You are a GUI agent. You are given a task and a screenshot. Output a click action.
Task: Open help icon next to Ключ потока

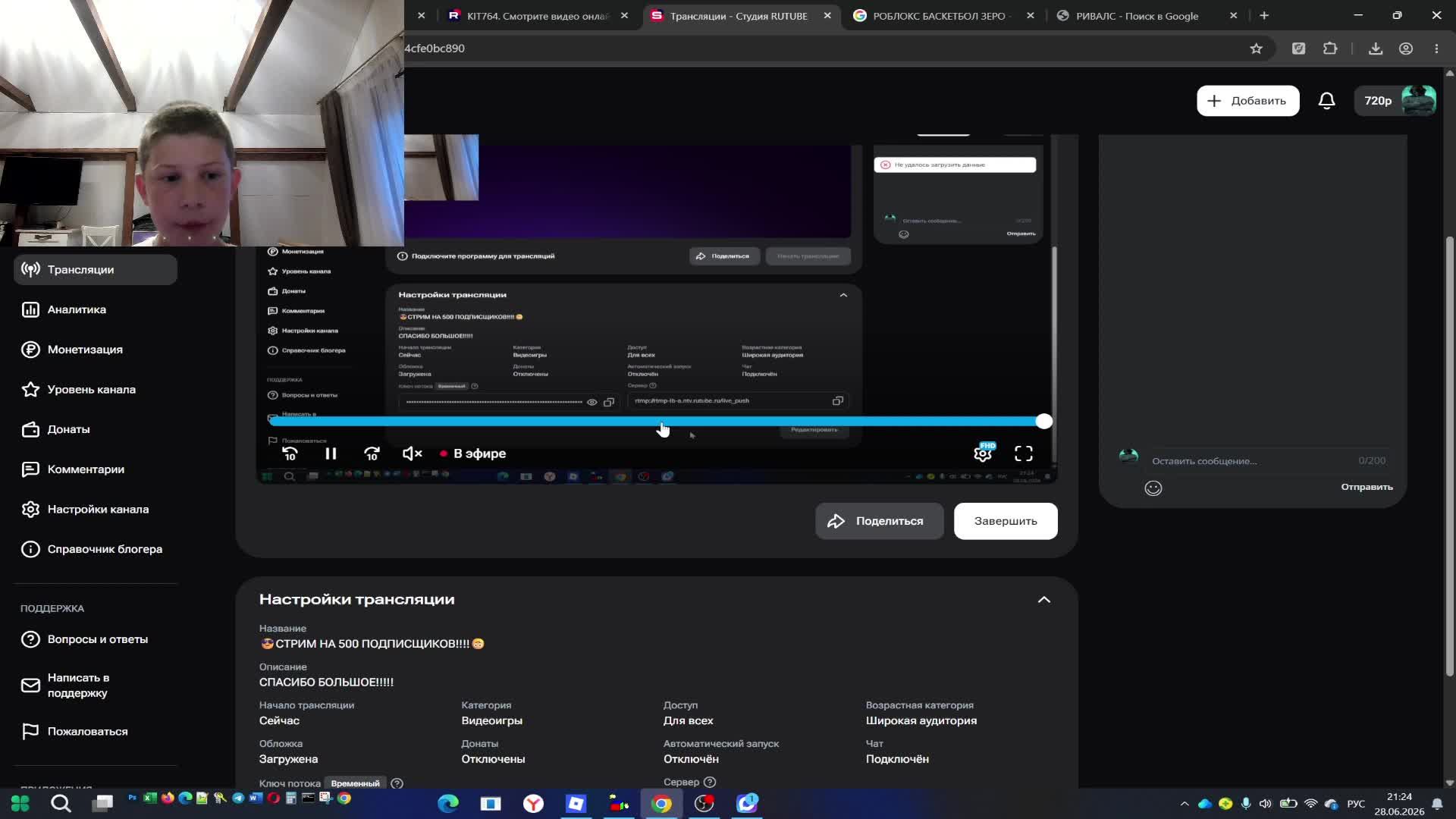[397, 783]
